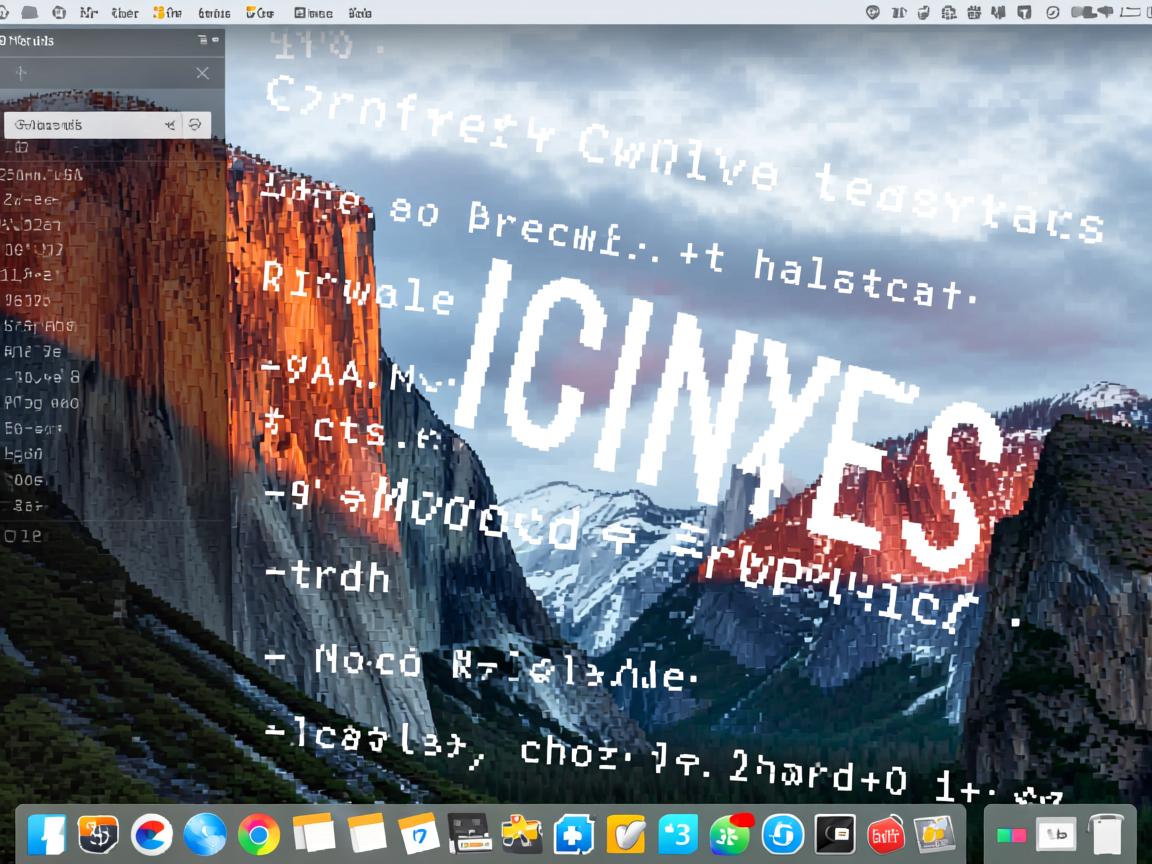Click the text field in the left panel

(x=80, y=125)
